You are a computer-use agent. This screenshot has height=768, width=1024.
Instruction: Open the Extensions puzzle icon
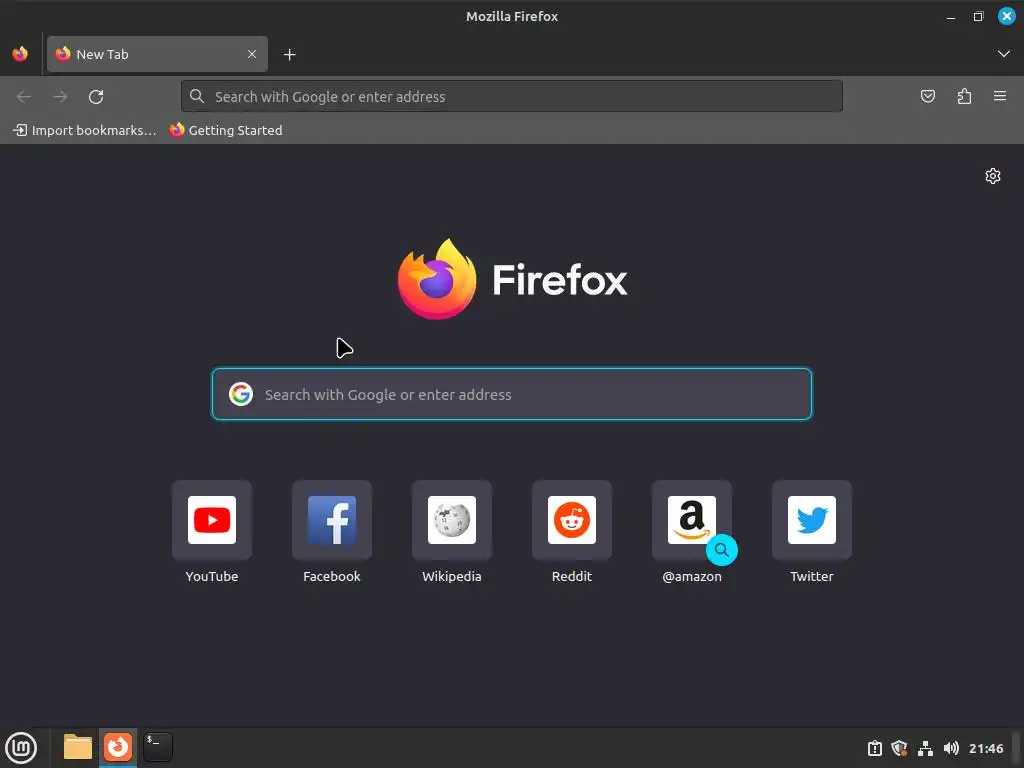pyautogui.click(x=964, y=97)
